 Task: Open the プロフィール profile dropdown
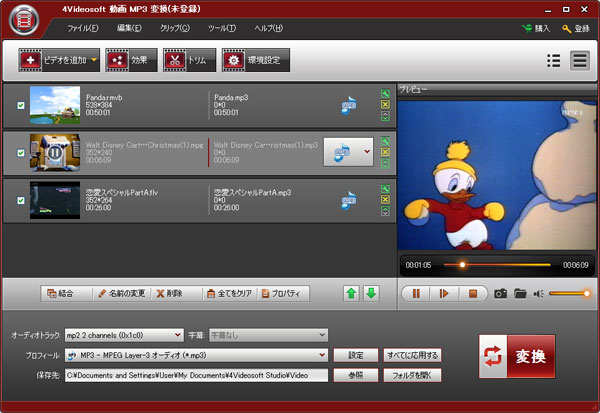pyautogui.click(x=196, y=355)
